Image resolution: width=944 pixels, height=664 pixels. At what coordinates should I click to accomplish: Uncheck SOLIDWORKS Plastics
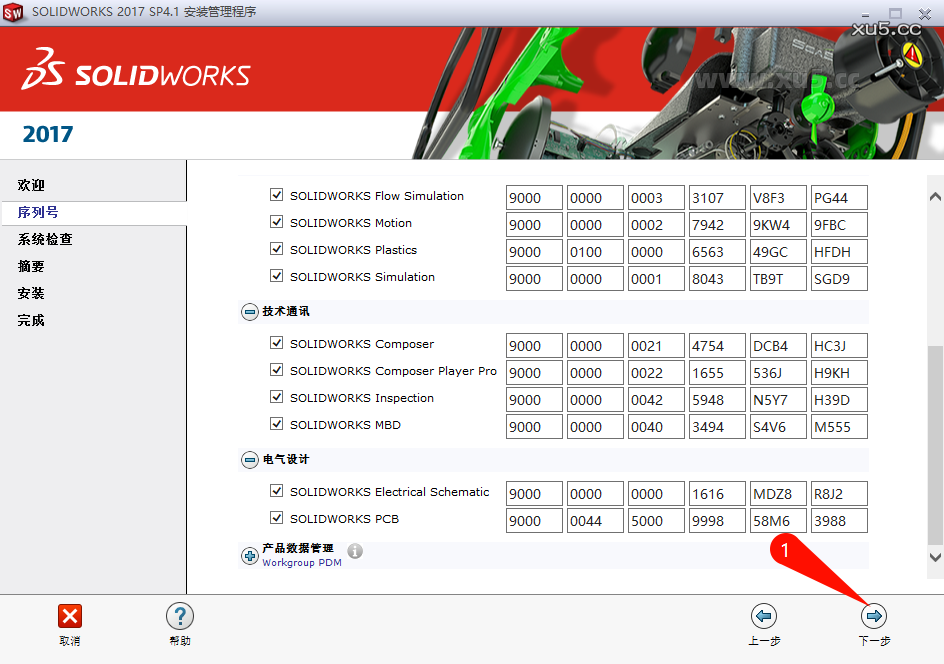(277, 249)
